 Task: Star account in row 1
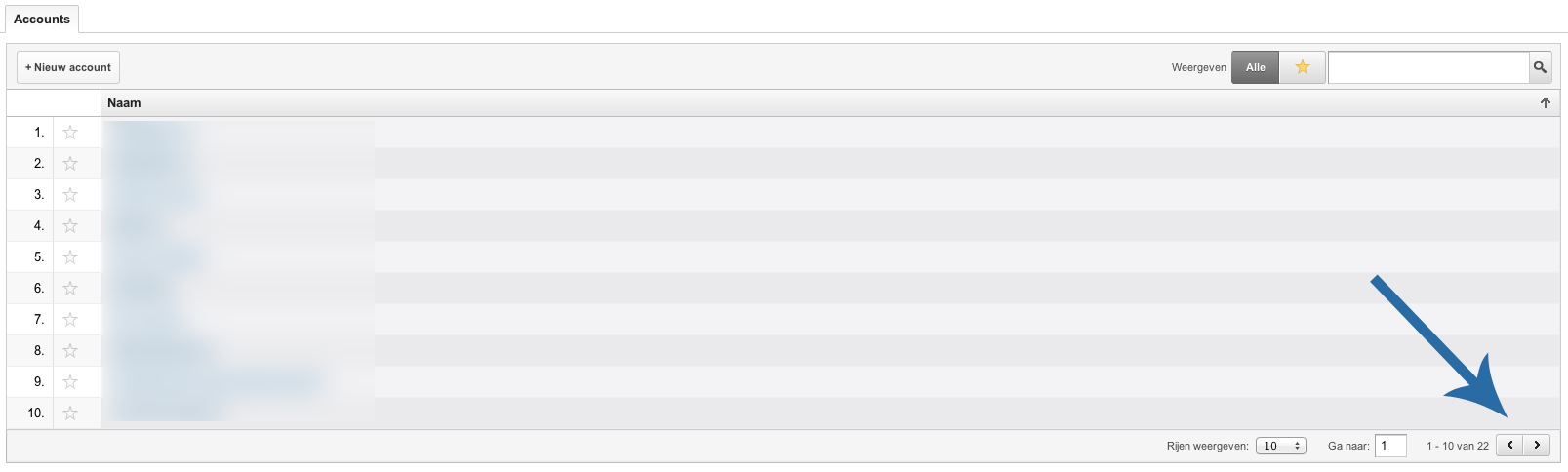coord(70,133)
